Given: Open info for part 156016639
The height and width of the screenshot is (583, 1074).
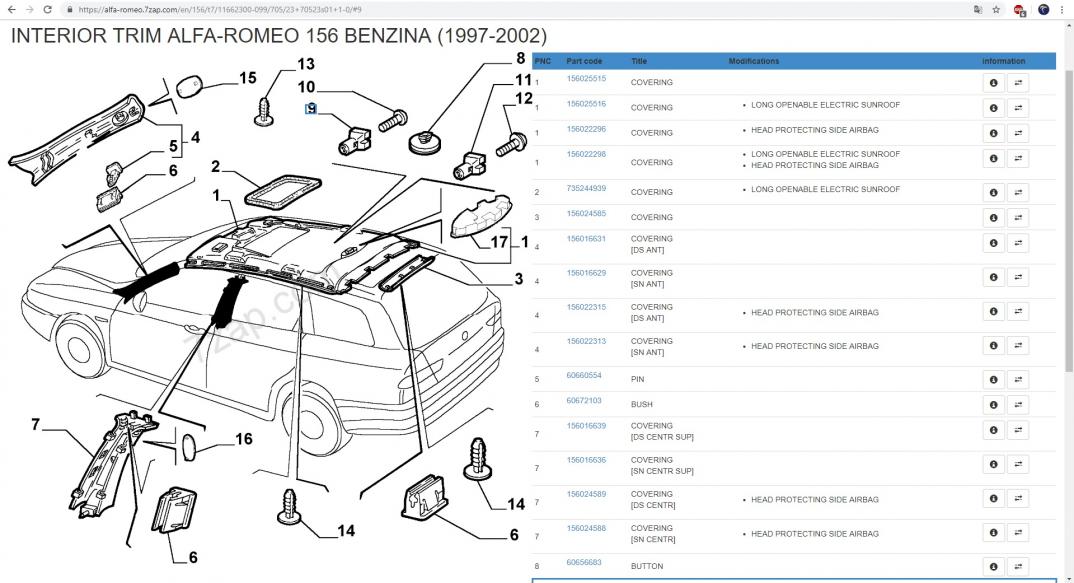Looking at the screenshot, I should (993, 430).
